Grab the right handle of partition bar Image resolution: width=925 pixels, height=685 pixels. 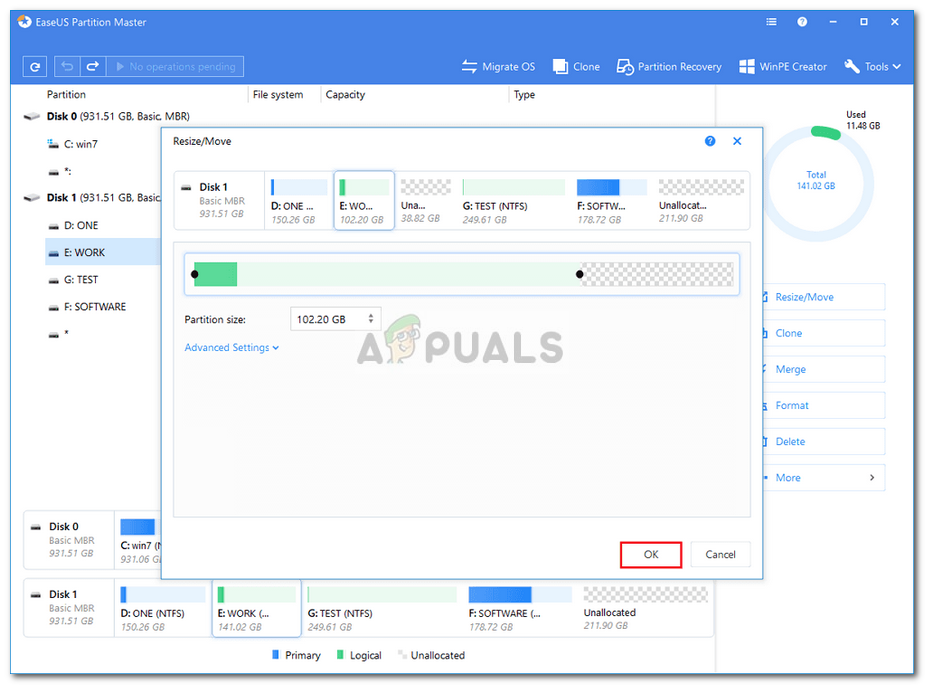(579, 274)
